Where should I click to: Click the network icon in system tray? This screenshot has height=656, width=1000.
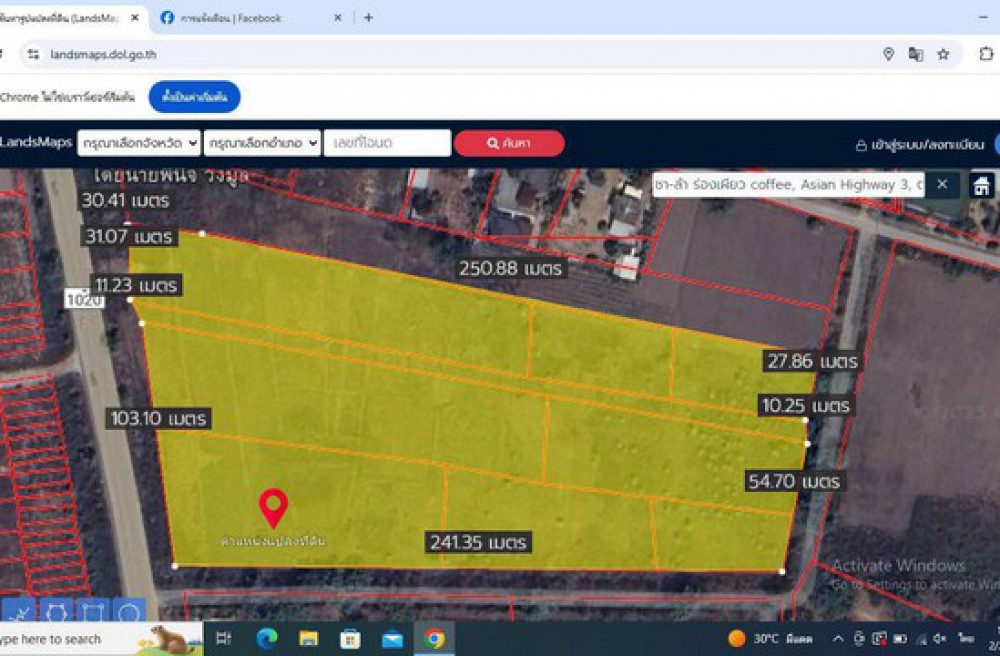pos(921,639)
